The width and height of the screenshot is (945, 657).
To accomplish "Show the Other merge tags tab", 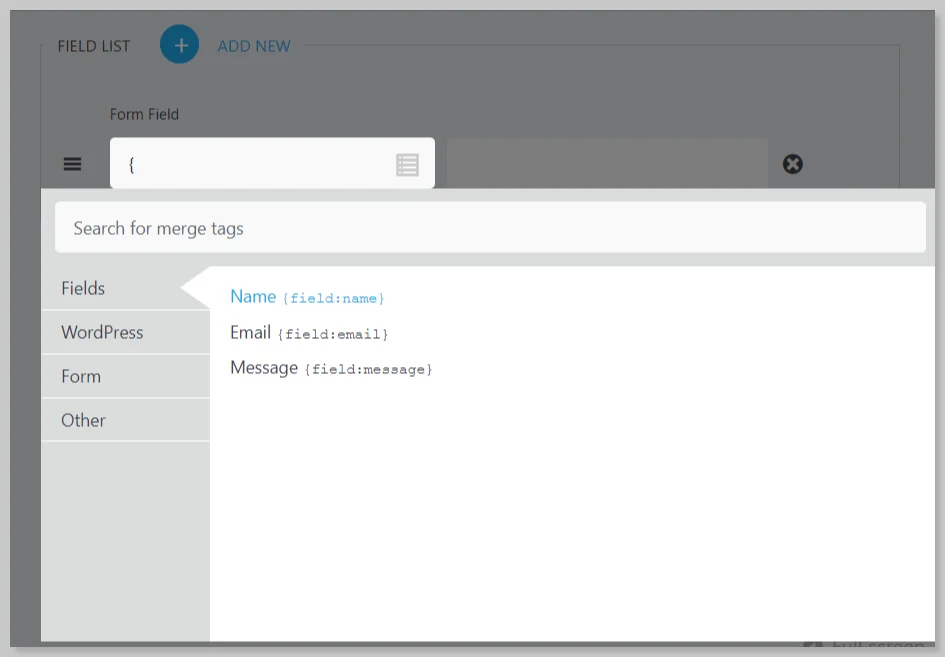I will pyautogui.click(x=83, y=420).
